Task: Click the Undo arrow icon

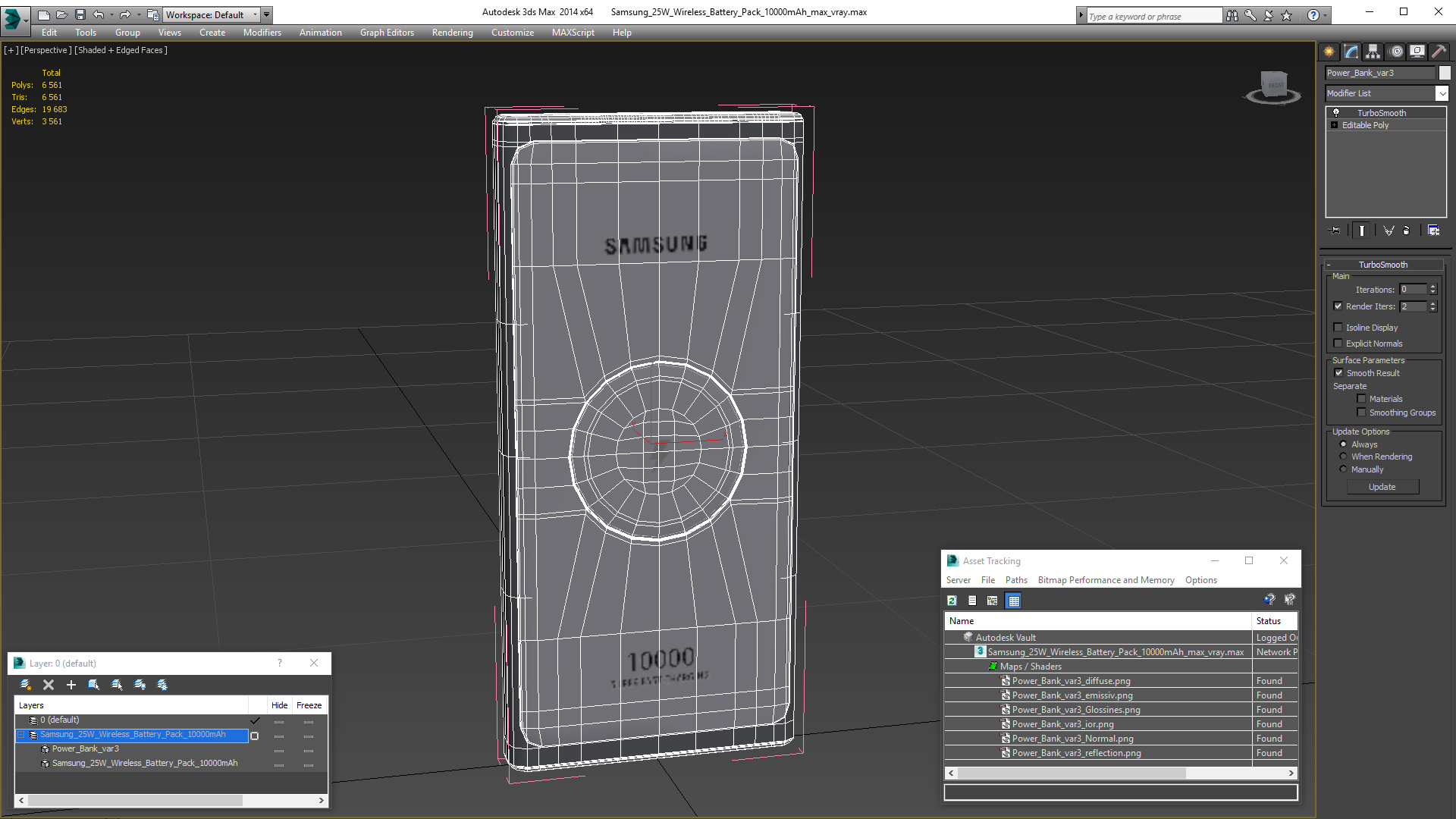Action: click(99, 14)
